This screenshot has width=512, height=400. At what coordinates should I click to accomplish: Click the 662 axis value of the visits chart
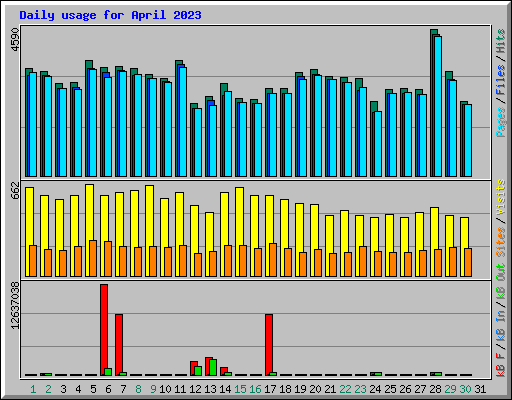(15, 190)
